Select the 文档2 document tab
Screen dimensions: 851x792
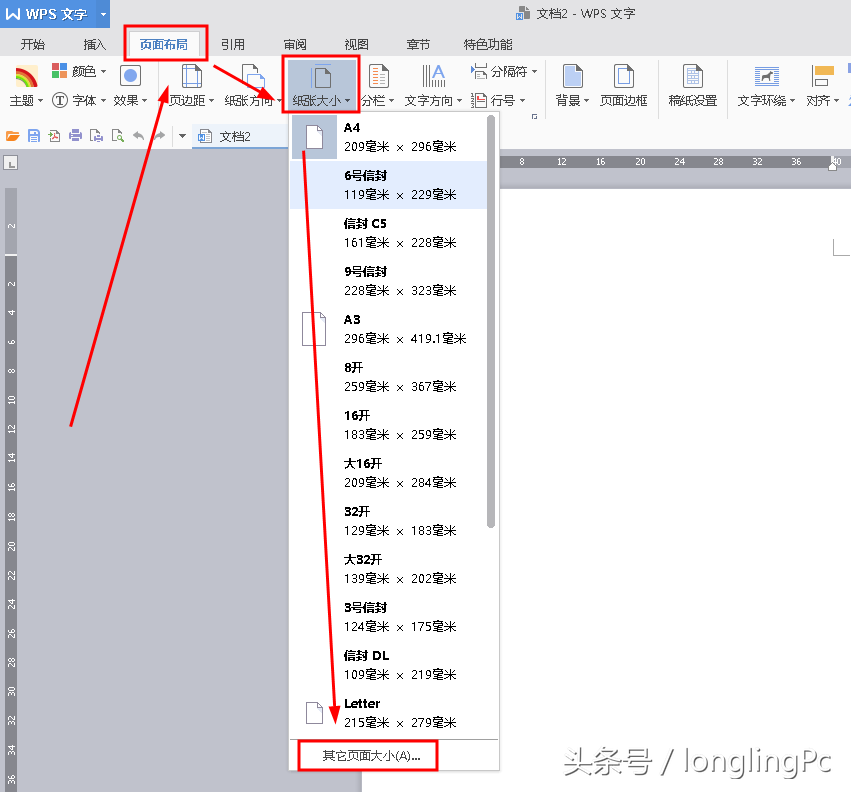click(239, 136)
